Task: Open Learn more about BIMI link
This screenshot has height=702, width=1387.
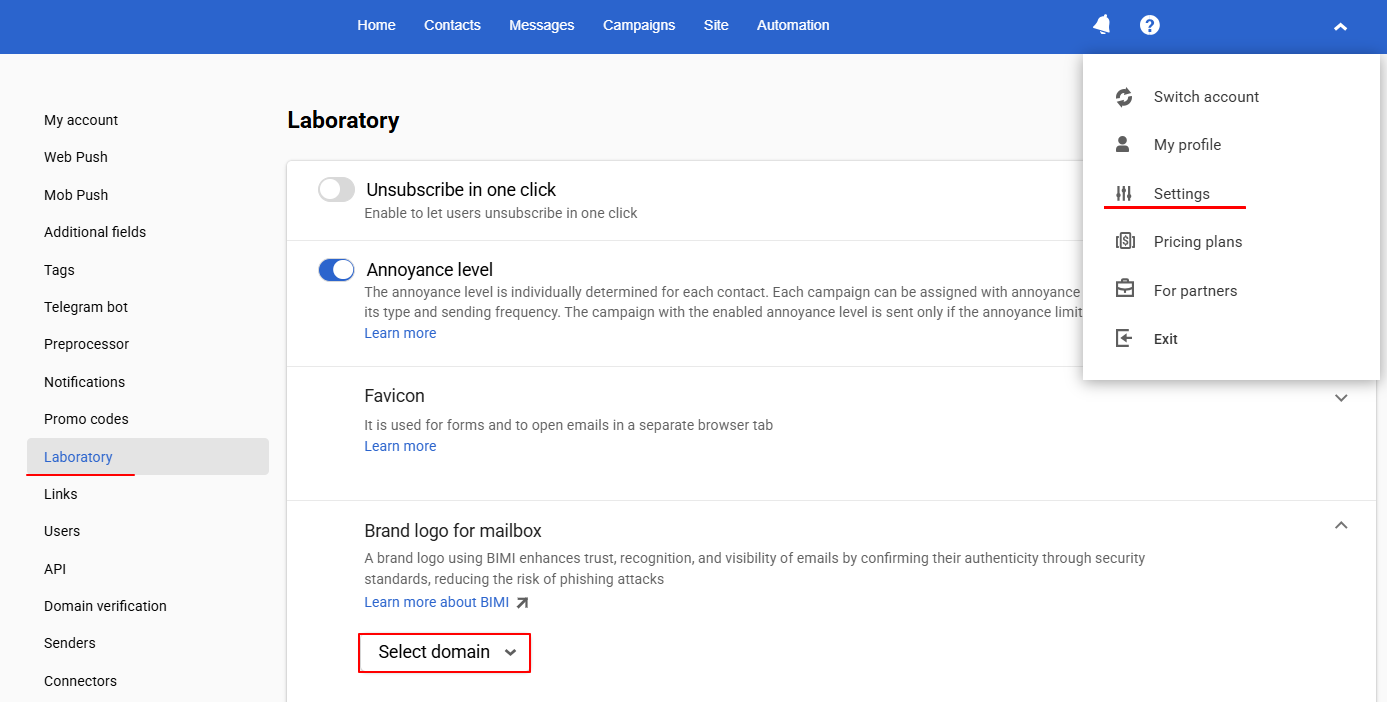Action: (436, 602)
